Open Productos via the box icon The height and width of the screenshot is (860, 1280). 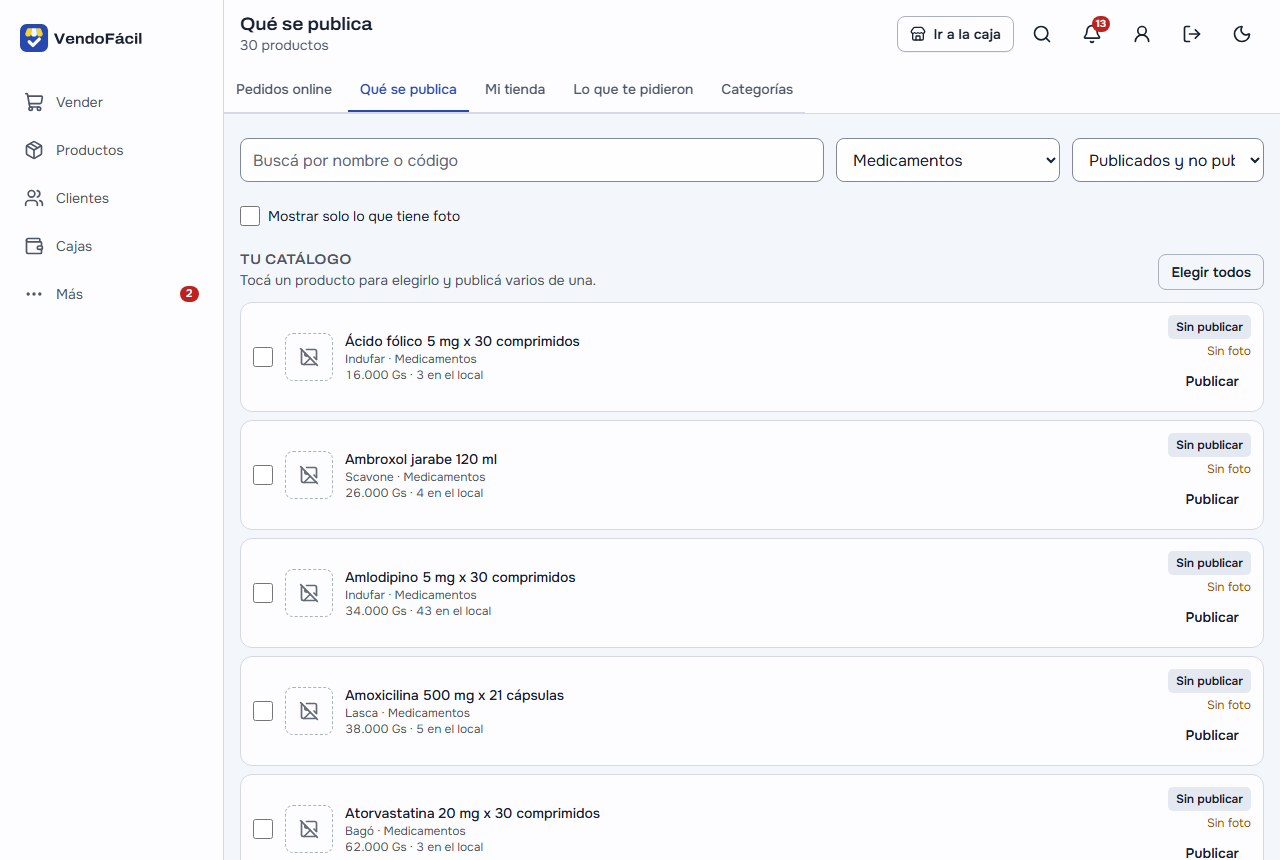[34, 150]
